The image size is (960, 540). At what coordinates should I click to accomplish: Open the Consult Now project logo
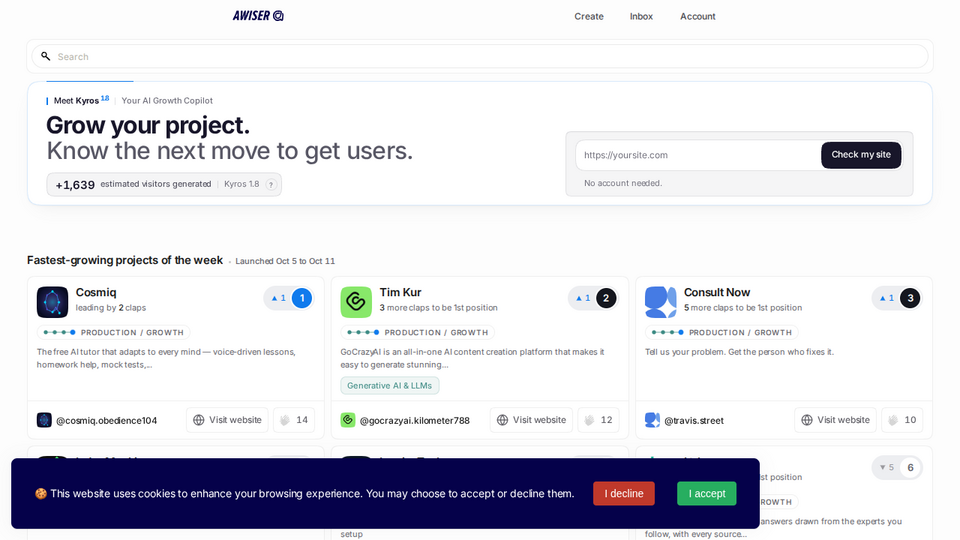660,302
